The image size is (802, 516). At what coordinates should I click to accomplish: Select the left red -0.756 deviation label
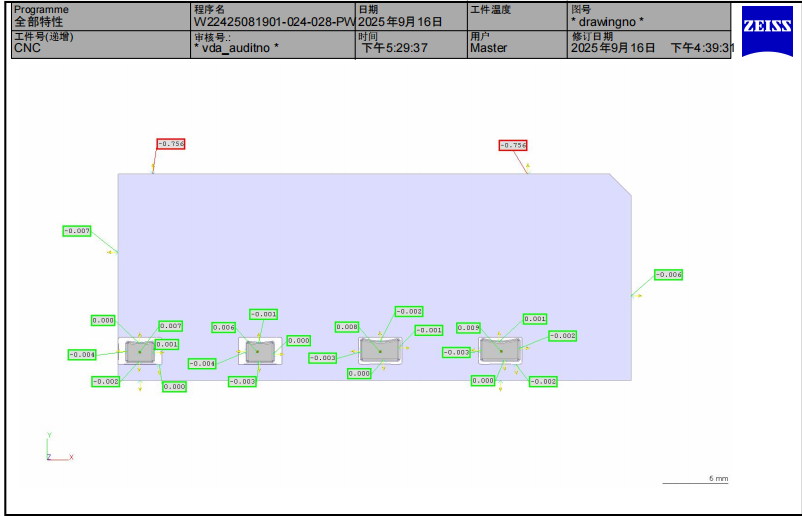pos(171,144)
